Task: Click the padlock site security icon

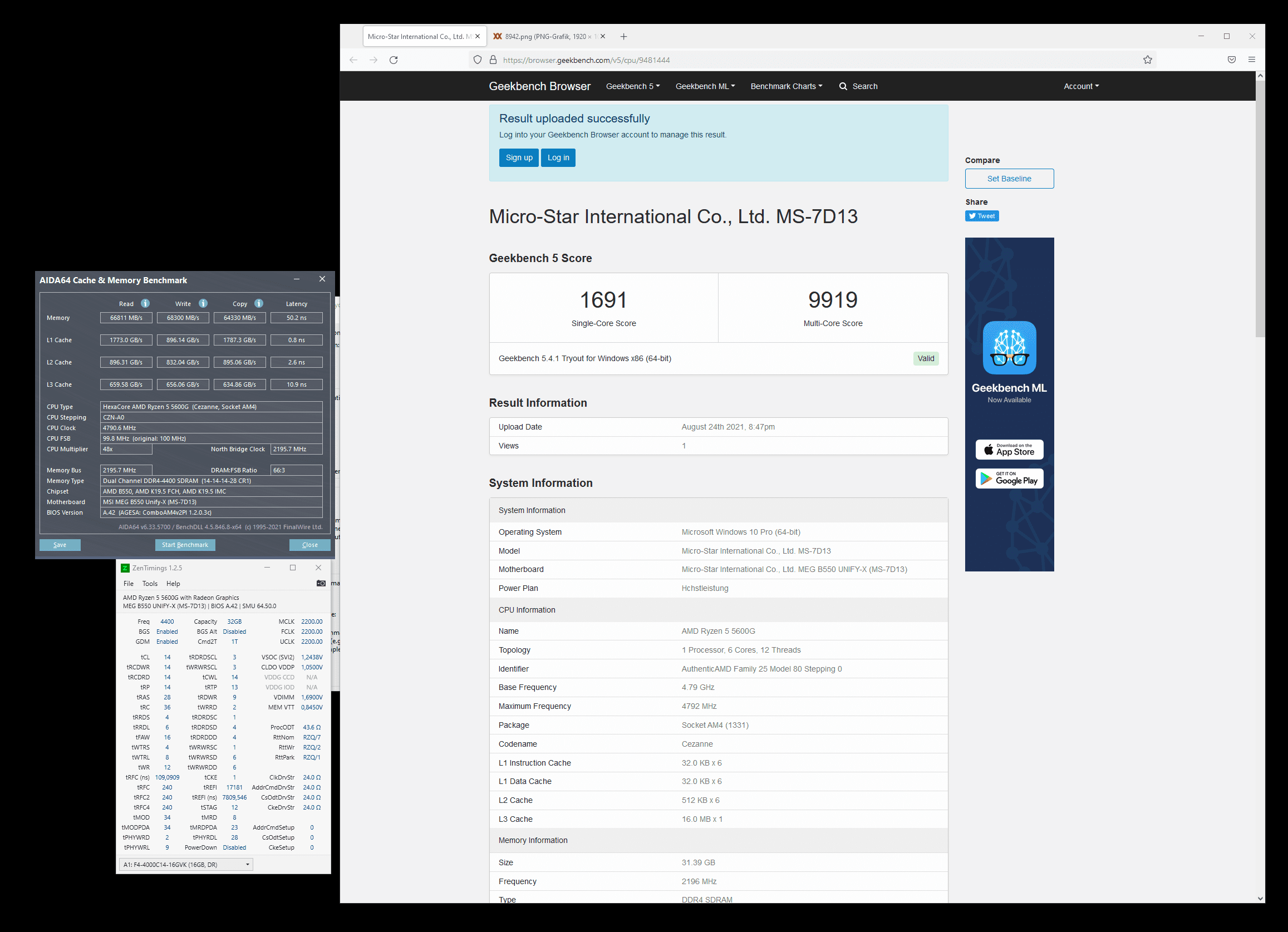Action: pyautogui.click(x=493, y=60)
